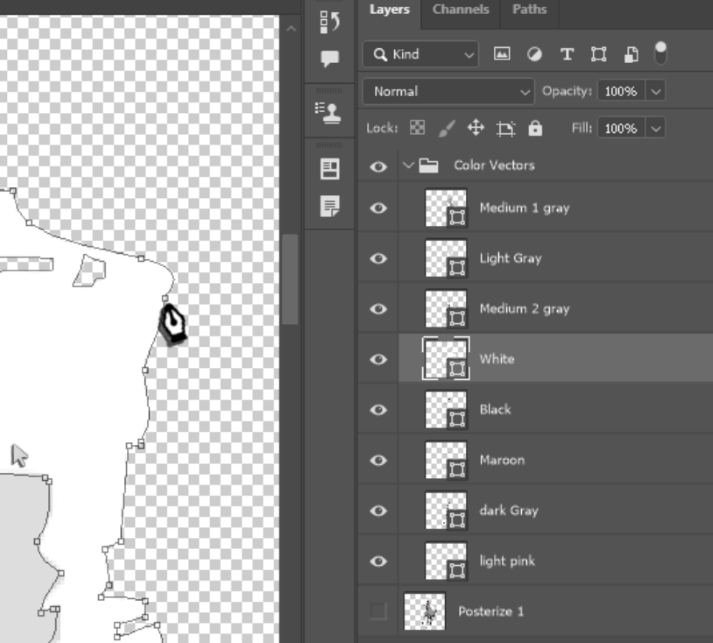Collapse the Color Vectors group
This screenshot has height=643, width=713.
click(x=408, y=165)
